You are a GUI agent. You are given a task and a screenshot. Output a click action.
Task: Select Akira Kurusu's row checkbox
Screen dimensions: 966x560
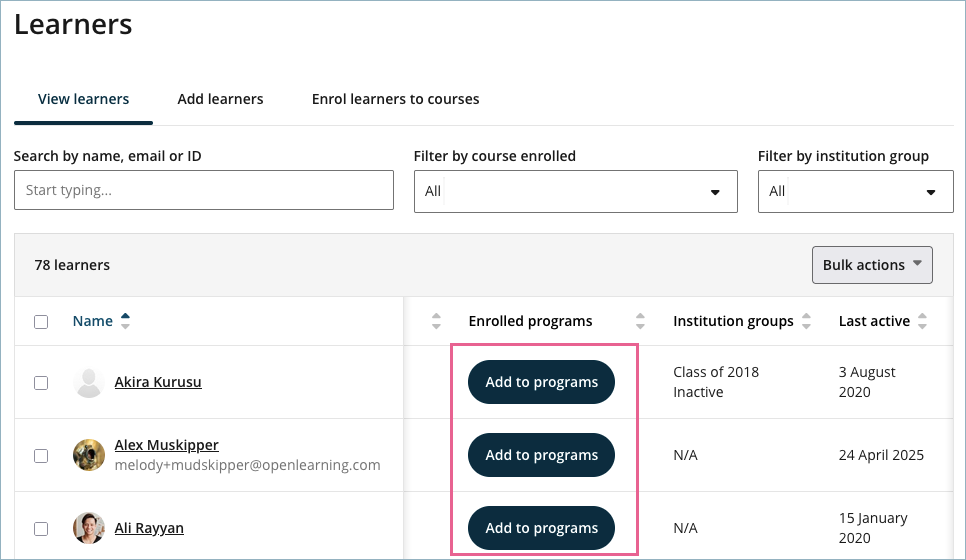[41, 383]
